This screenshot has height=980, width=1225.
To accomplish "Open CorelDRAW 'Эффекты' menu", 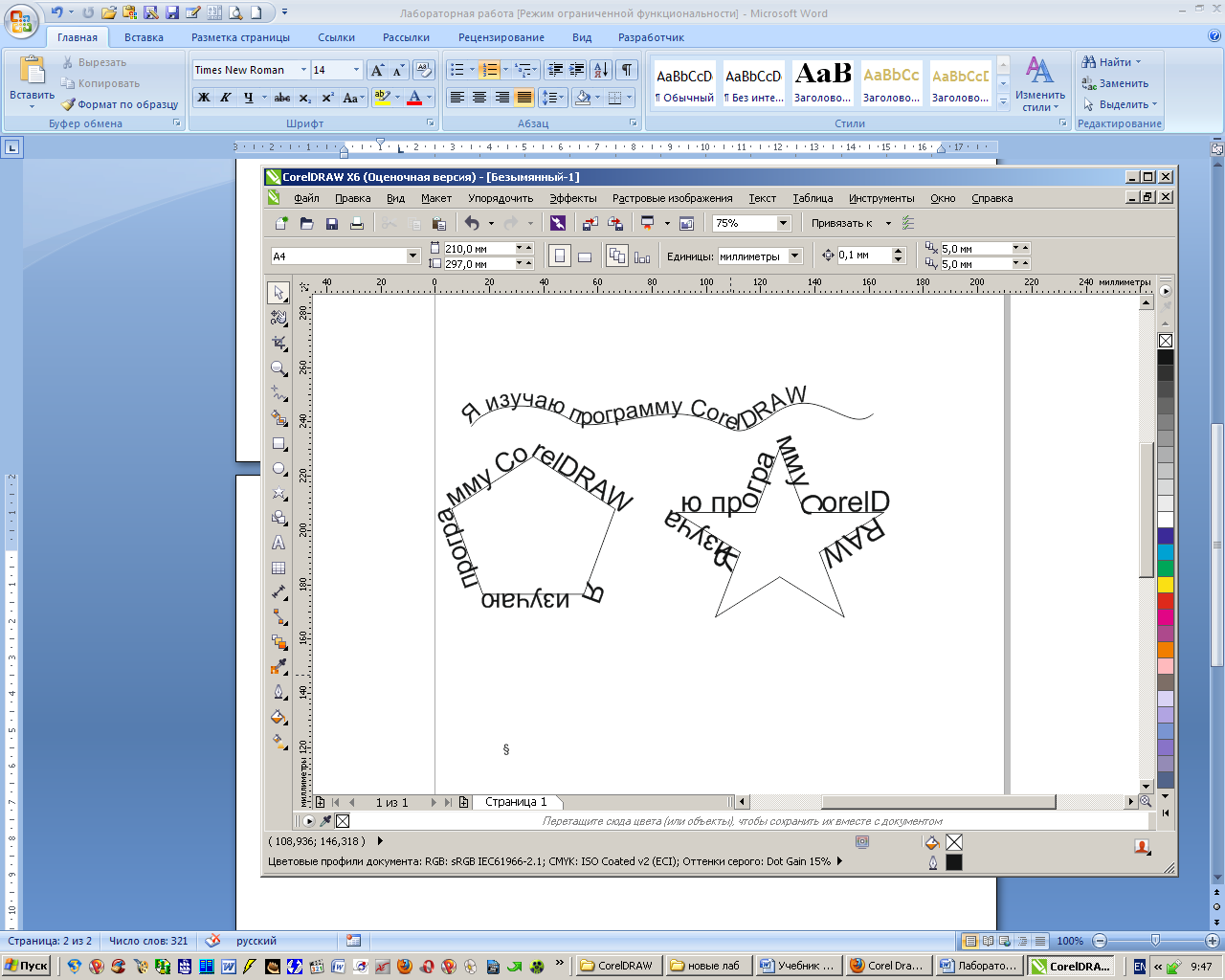I will pyautogui.click(x=573, y=198).
